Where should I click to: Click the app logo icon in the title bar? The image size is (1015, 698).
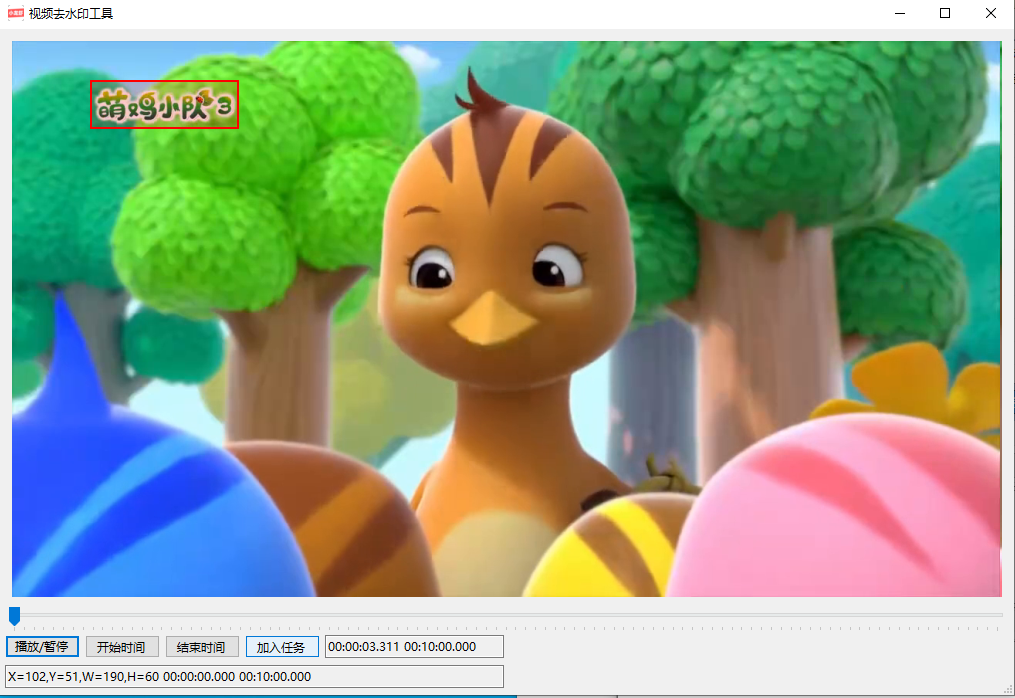pyautogui.click(x=14, y=13)
